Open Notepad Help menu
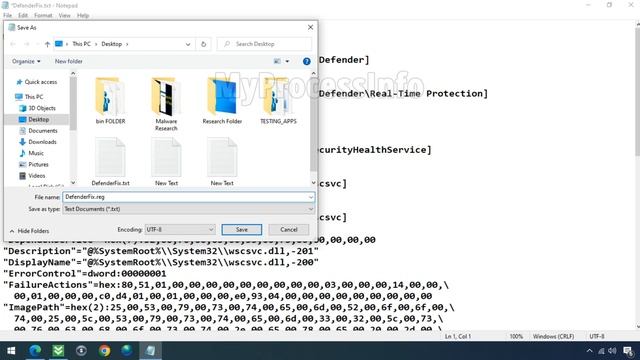Viewport: 640px width, 360px height. click(x=83, y=16)
